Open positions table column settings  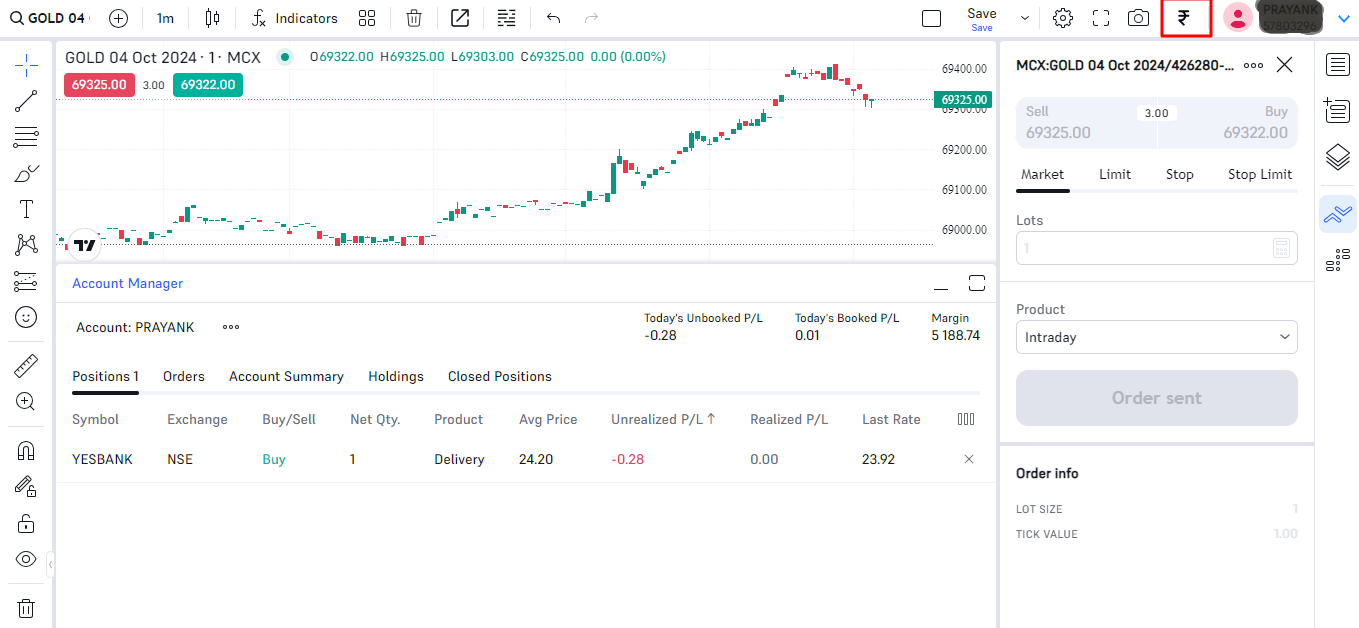point(966,420)
